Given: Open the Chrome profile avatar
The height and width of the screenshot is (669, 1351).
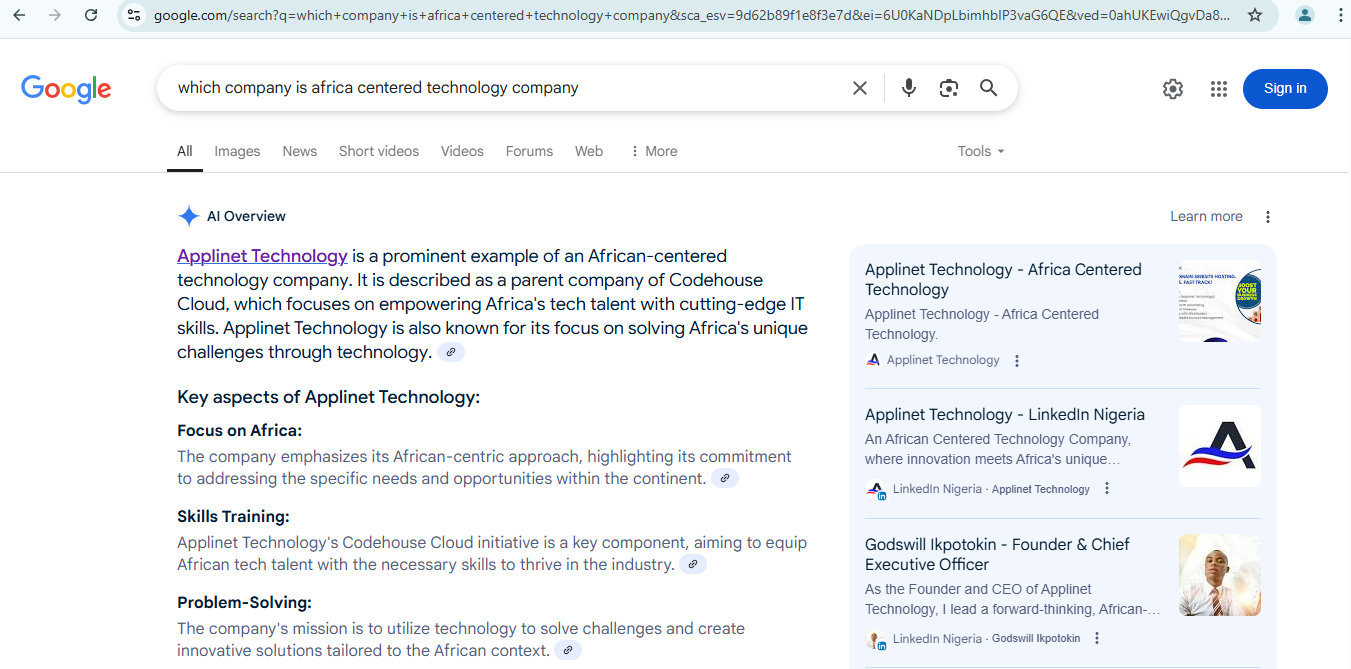Looking at the screenshot, I should click(x=1305, y=15).
